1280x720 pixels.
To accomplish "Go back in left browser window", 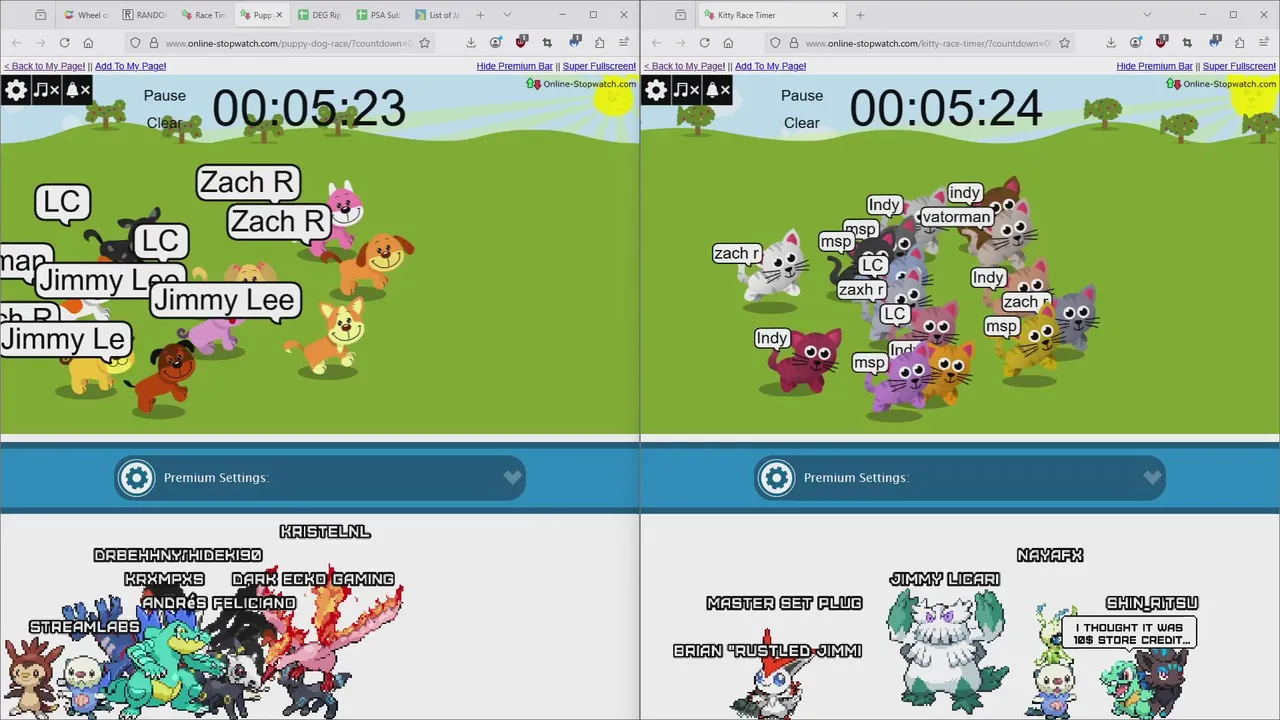I will (16, 43).
